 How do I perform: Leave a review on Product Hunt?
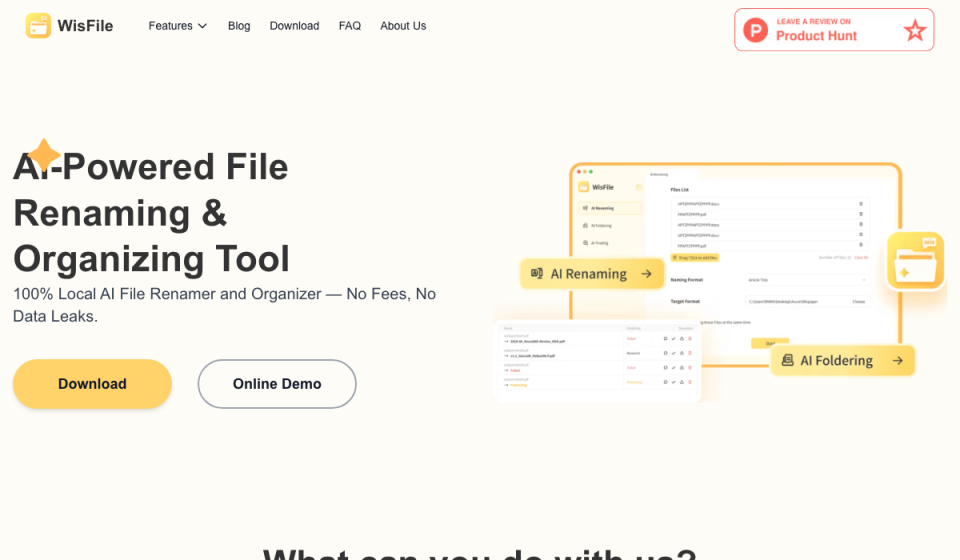(834, 29)
